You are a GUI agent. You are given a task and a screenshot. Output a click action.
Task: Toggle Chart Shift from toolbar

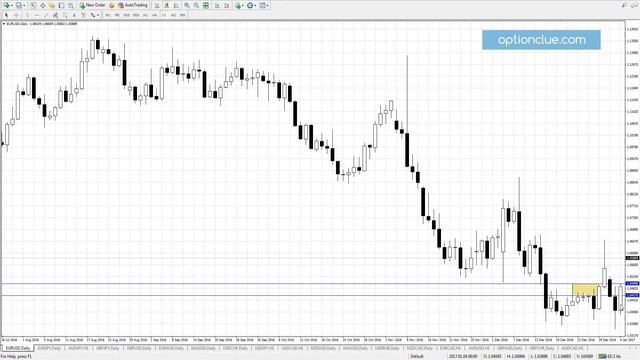point(227,5)
